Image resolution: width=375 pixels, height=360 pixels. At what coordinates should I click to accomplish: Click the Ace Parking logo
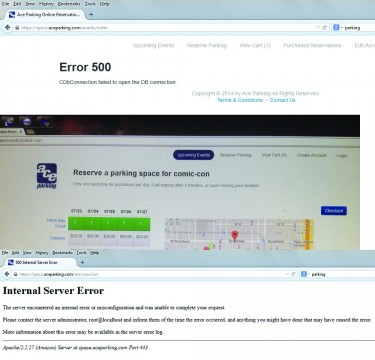tap(47, 176)
